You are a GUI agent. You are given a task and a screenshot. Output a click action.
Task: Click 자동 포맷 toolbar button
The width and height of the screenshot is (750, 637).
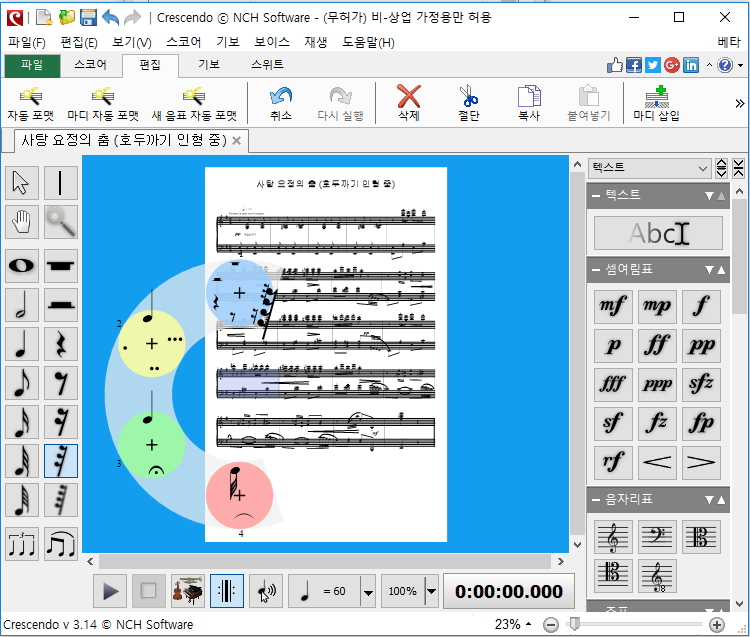click(31, 103)
